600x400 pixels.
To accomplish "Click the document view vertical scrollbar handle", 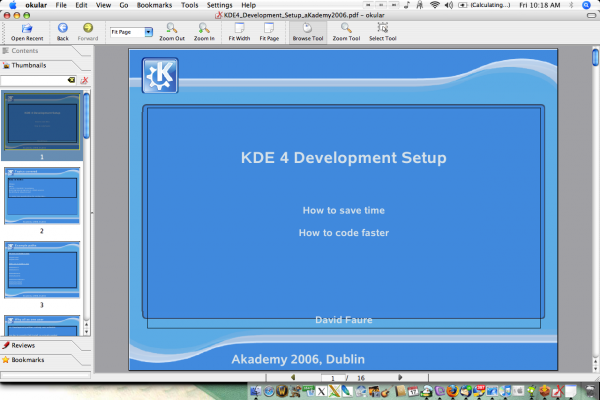I will [595, 57].
